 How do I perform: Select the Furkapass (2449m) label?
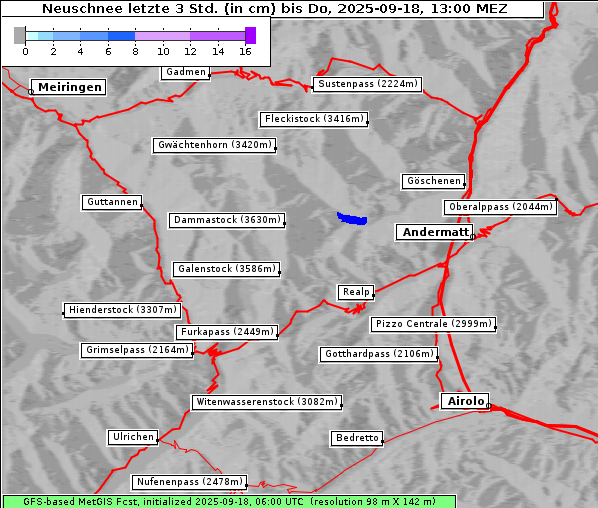point(227,332)
